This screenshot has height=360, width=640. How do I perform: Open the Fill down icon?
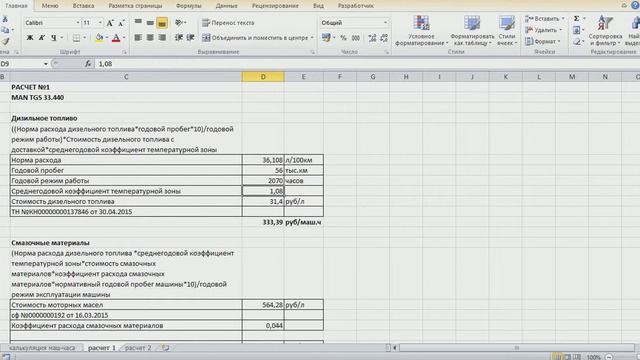(x=576, y=30)
